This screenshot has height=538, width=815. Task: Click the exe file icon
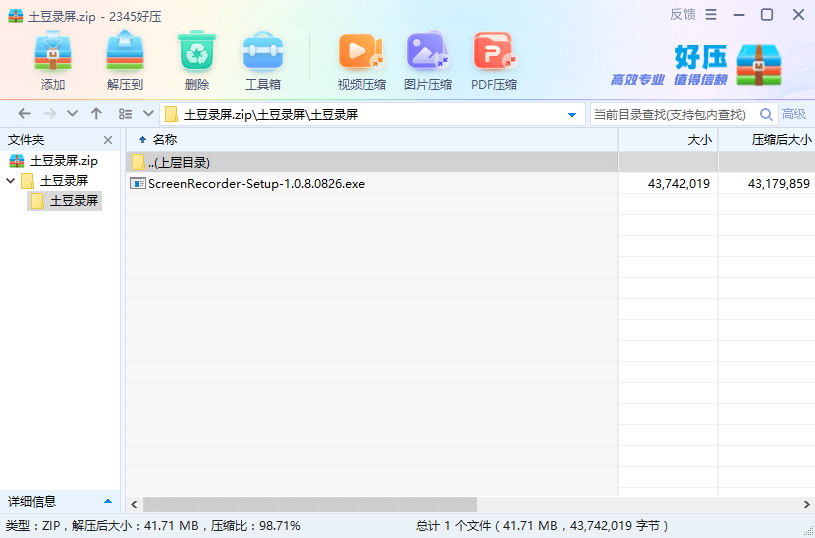pos(138,183)
